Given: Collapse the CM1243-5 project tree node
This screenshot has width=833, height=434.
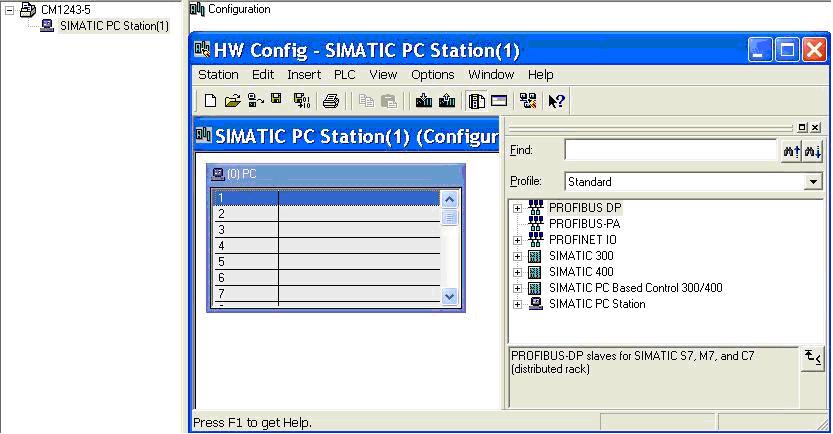Looking at the screenshot, I should pos(10,10).
